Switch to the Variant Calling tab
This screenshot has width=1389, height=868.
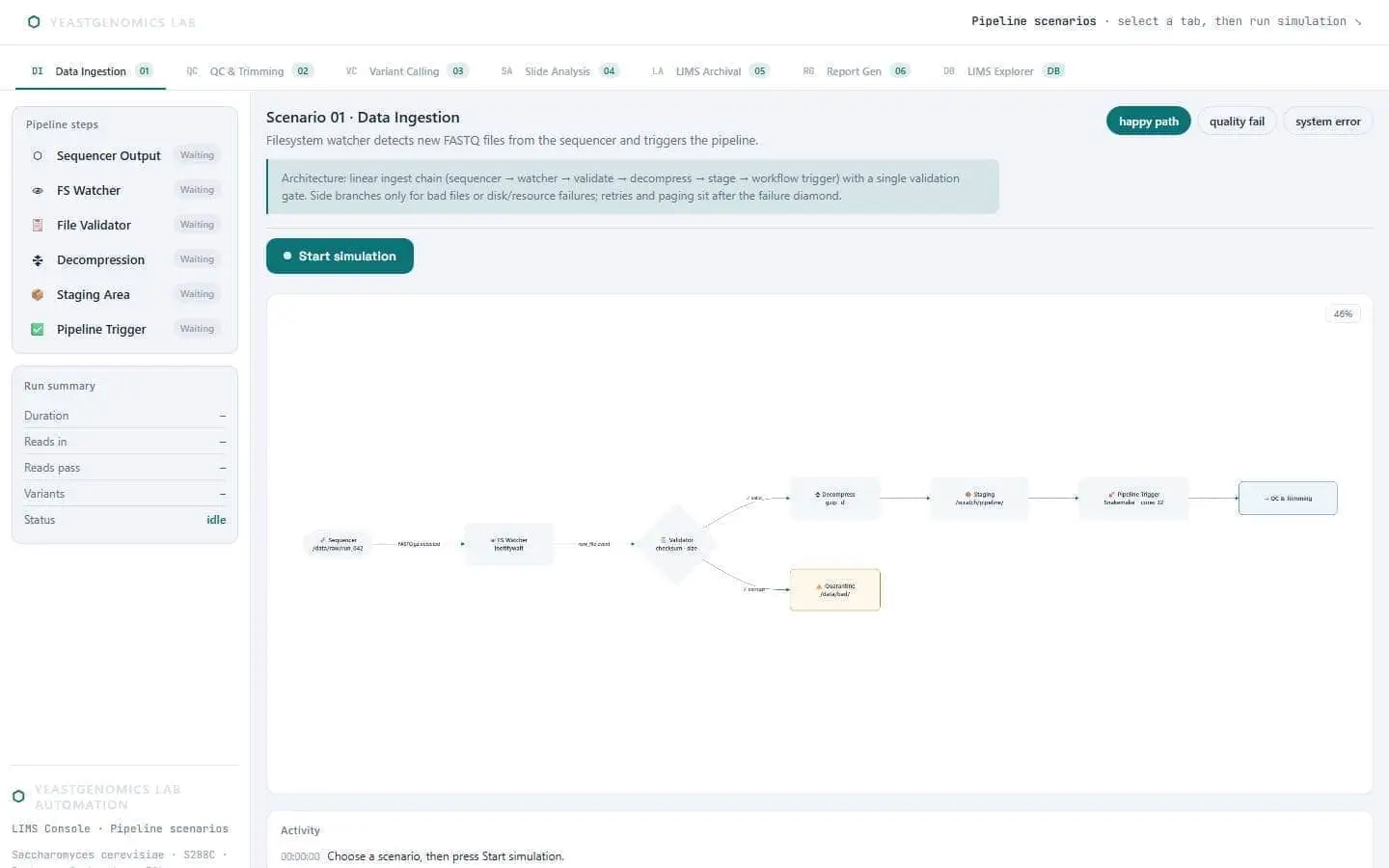[406, 71]
